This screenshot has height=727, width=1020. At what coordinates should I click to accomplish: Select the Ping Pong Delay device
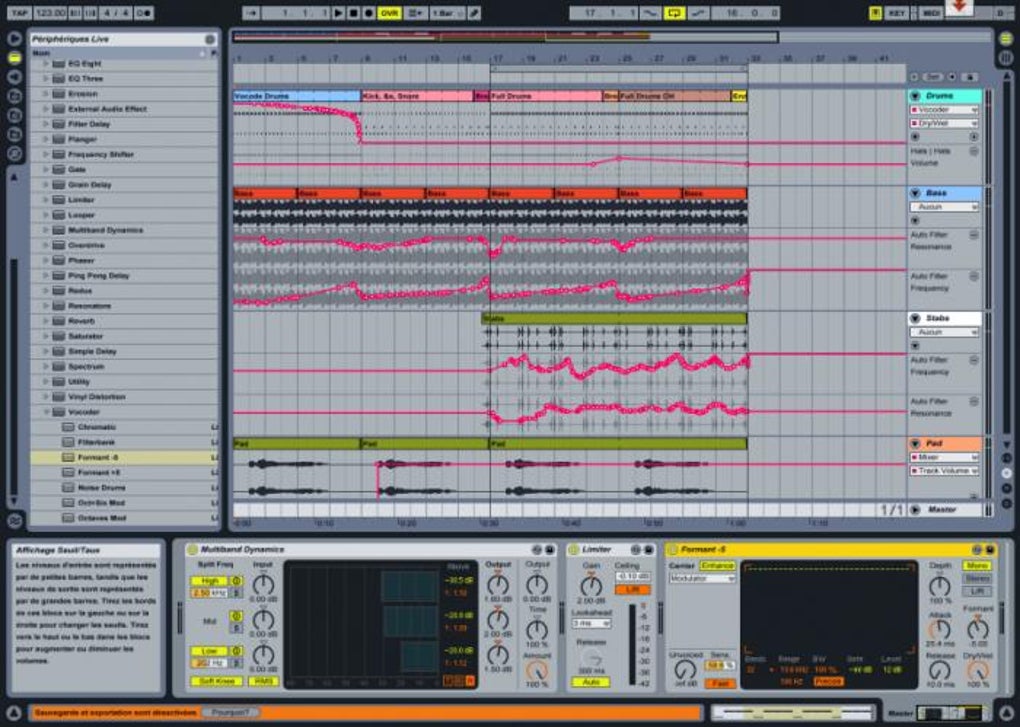(x=124, y=276)
